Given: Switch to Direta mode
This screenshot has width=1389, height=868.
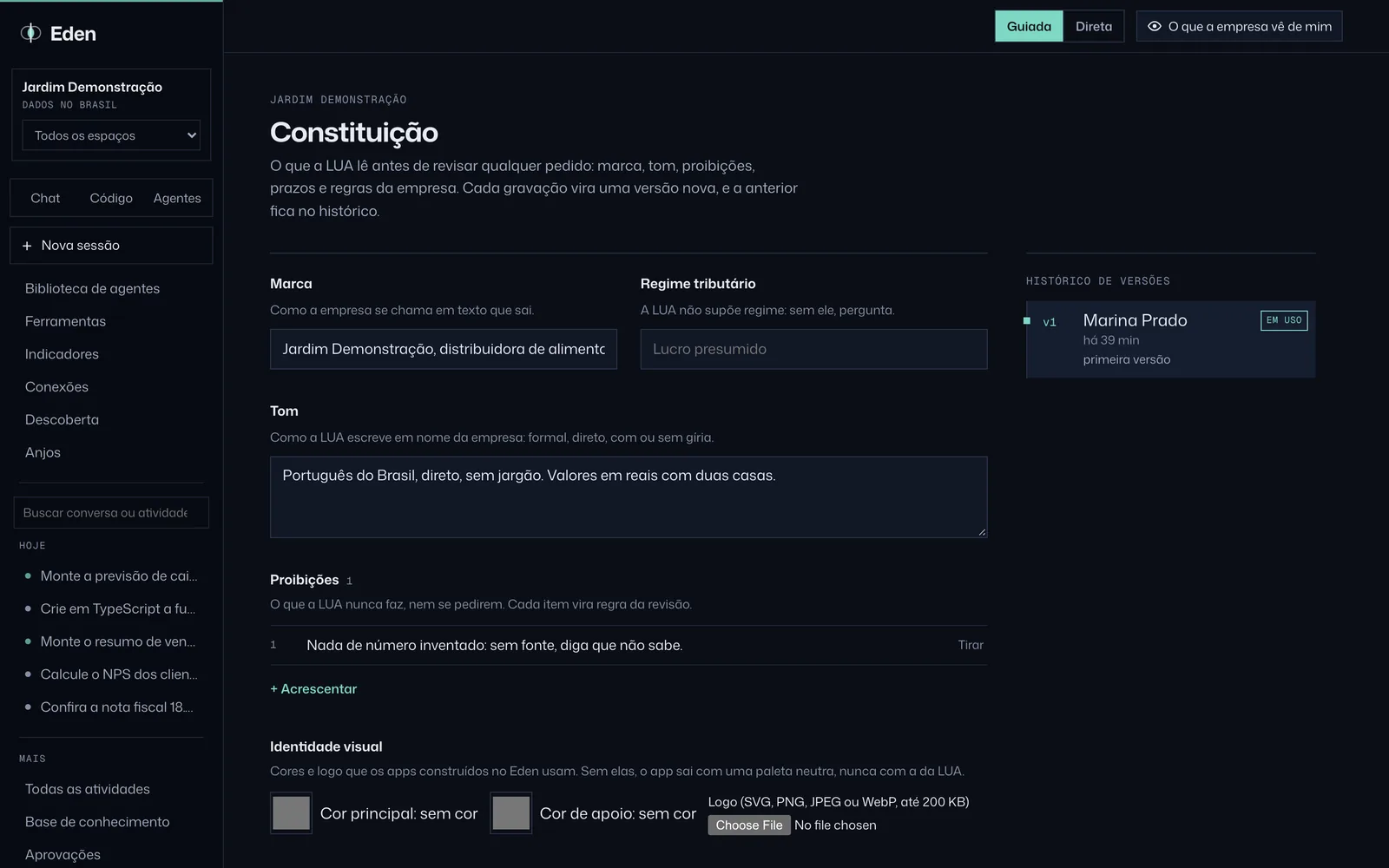Looking at the screenshot, I should tap(1094, 26).
